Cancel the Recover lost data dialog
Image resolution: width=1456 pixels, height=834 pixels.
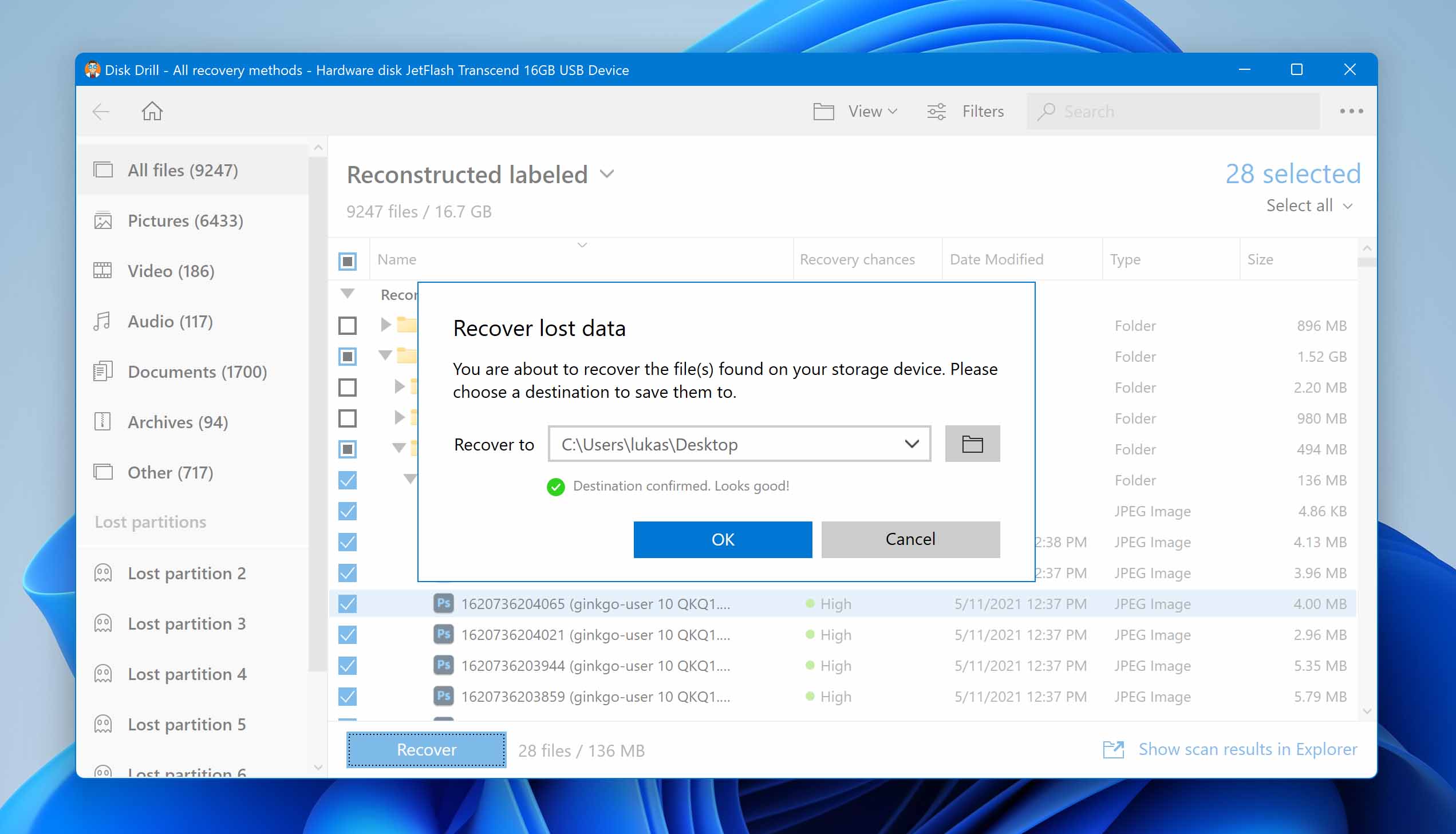[910, 539]
